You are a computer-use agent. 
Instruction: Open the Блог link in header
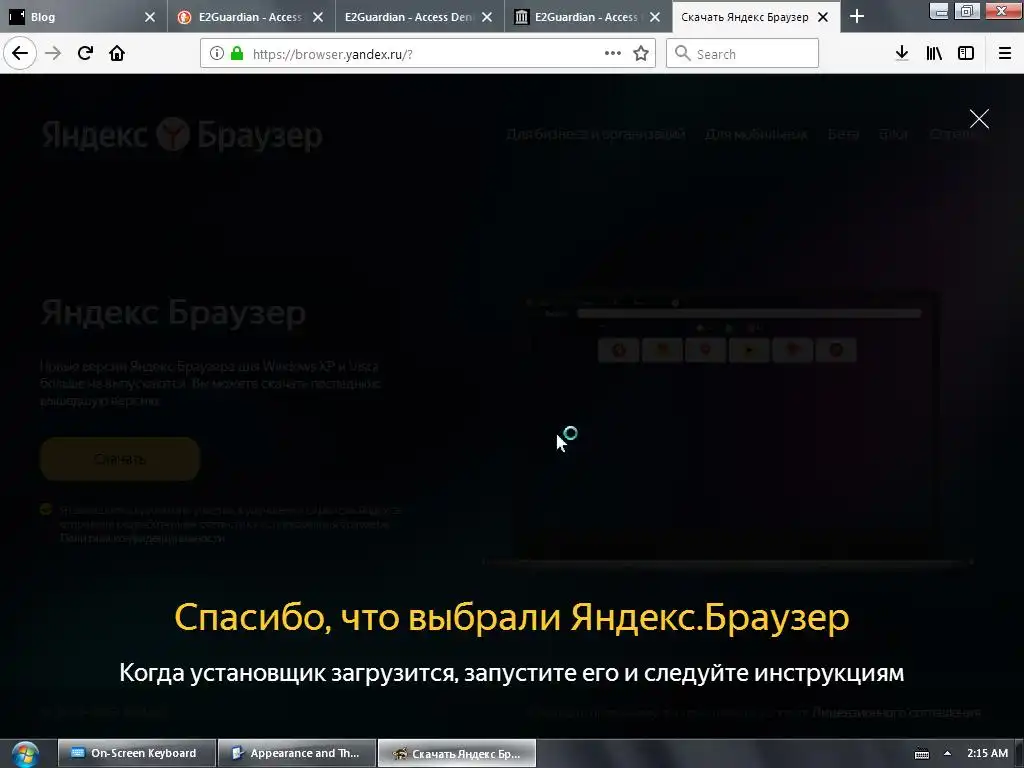pos(894,134)
